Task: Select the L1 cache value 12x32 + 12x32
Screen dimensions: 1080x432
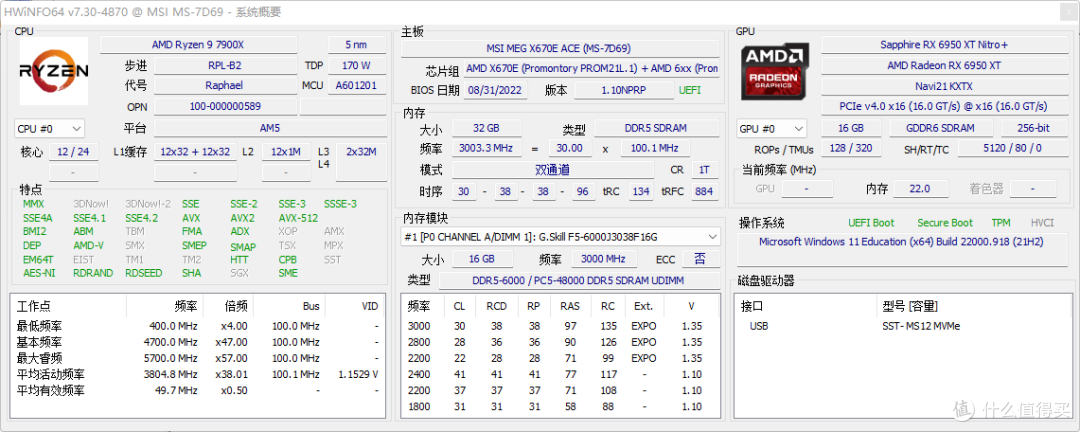Action: pos(196,152)
